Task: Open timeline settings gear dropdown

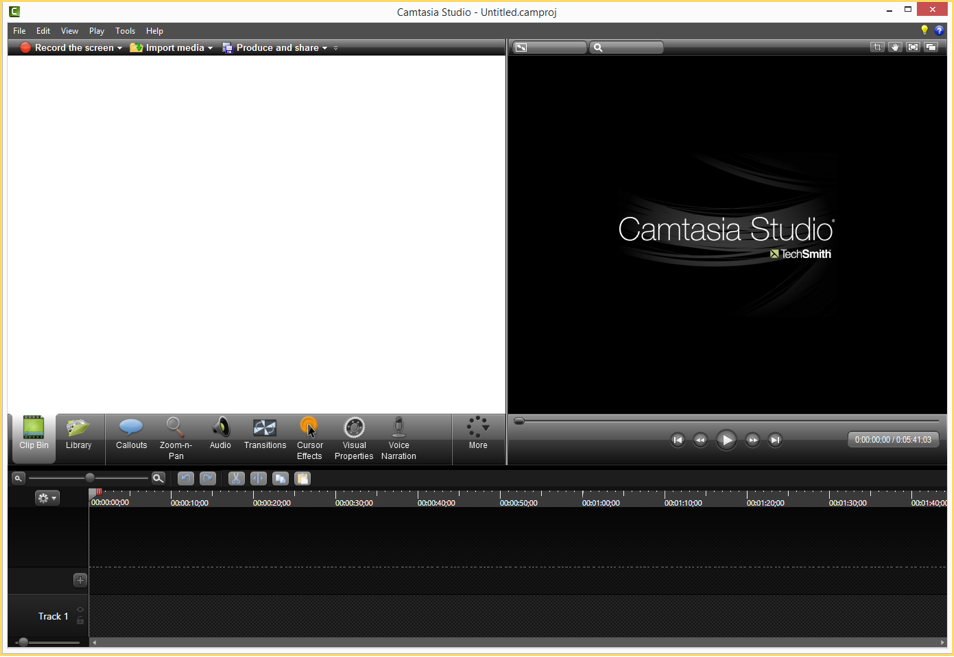Action: point(47,498)
